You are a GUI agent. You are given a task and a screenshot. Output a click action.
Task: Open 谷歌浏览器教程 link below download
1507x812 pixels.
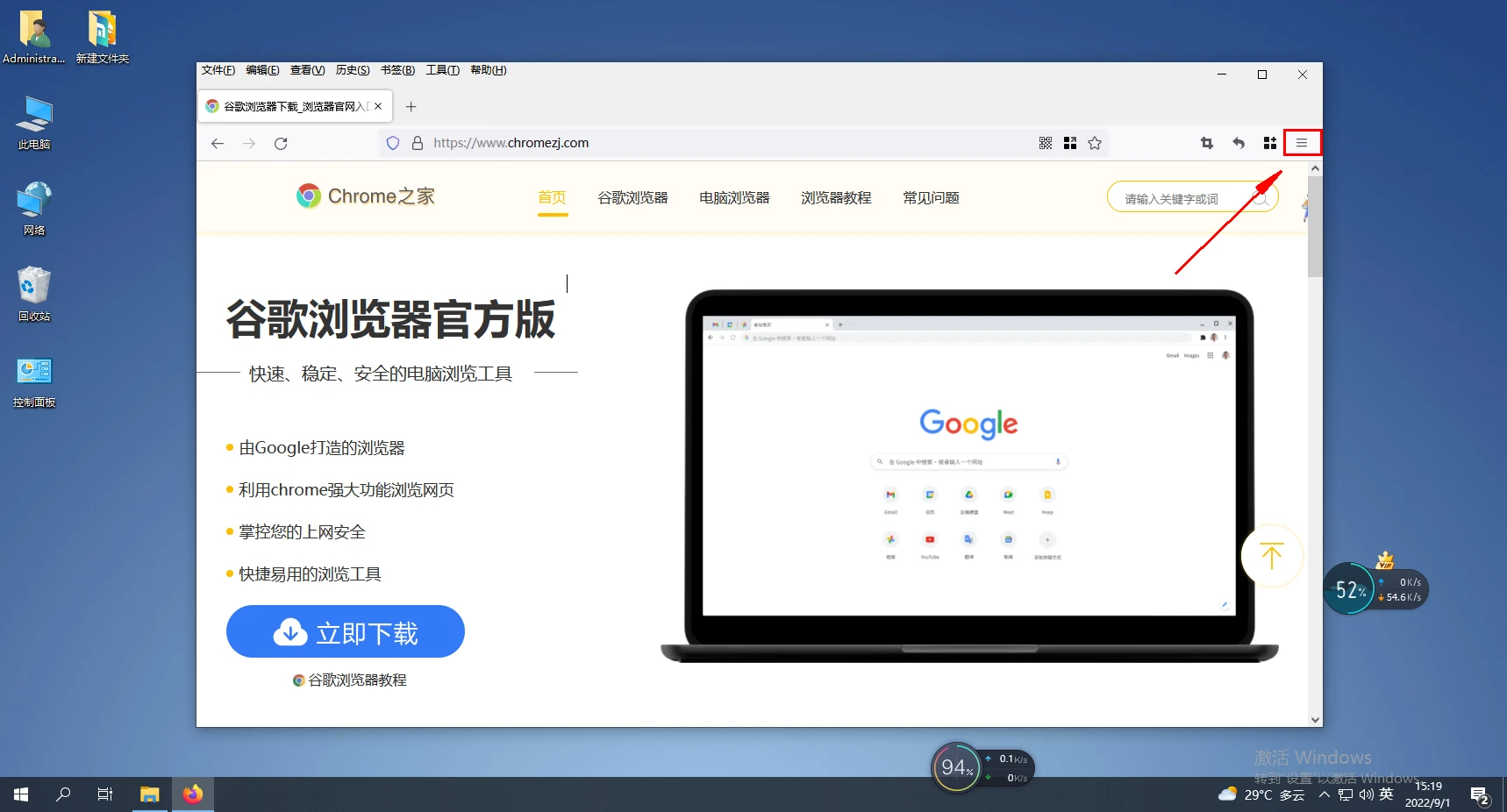349,680
